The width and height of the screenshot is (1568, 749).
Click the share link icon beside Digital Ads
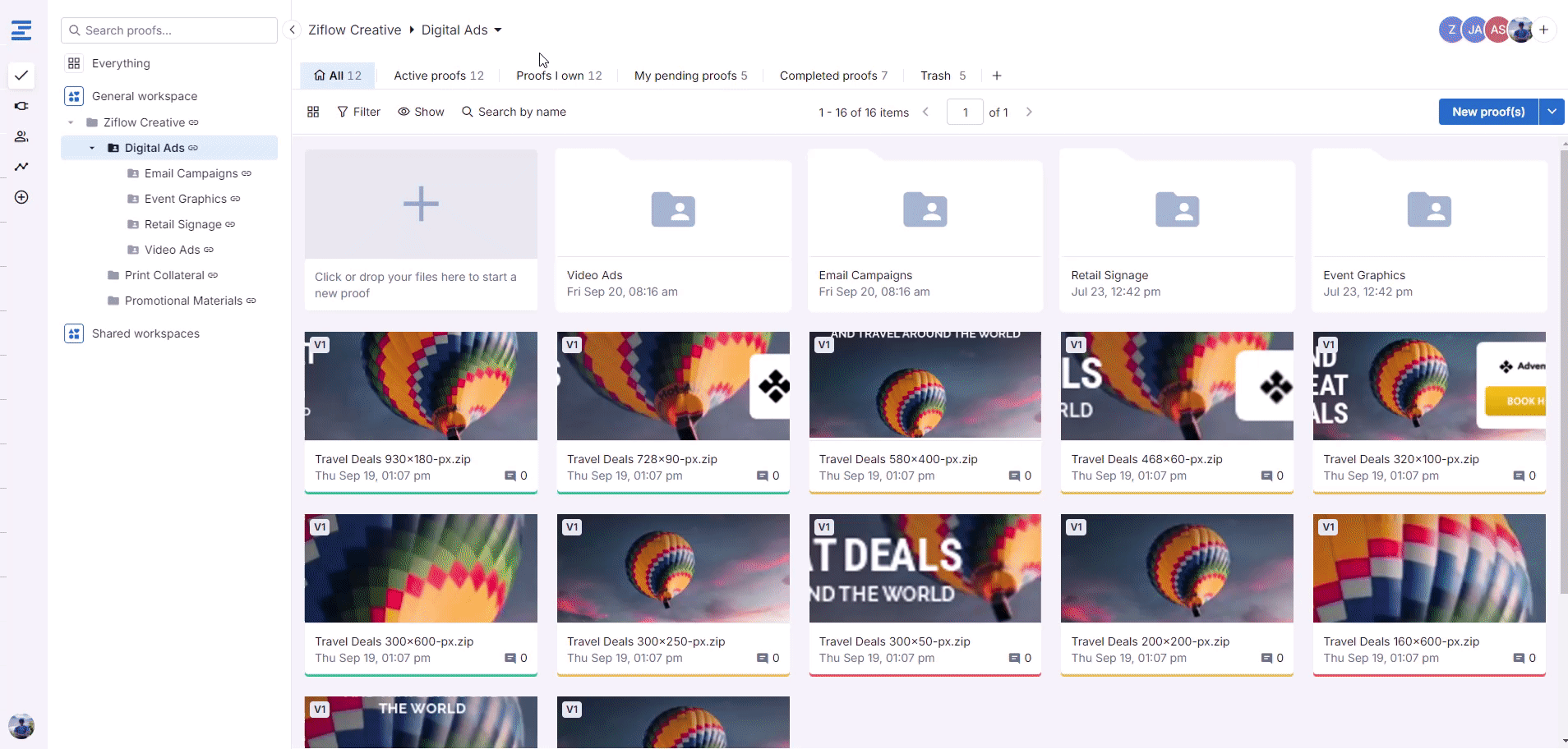193,148
